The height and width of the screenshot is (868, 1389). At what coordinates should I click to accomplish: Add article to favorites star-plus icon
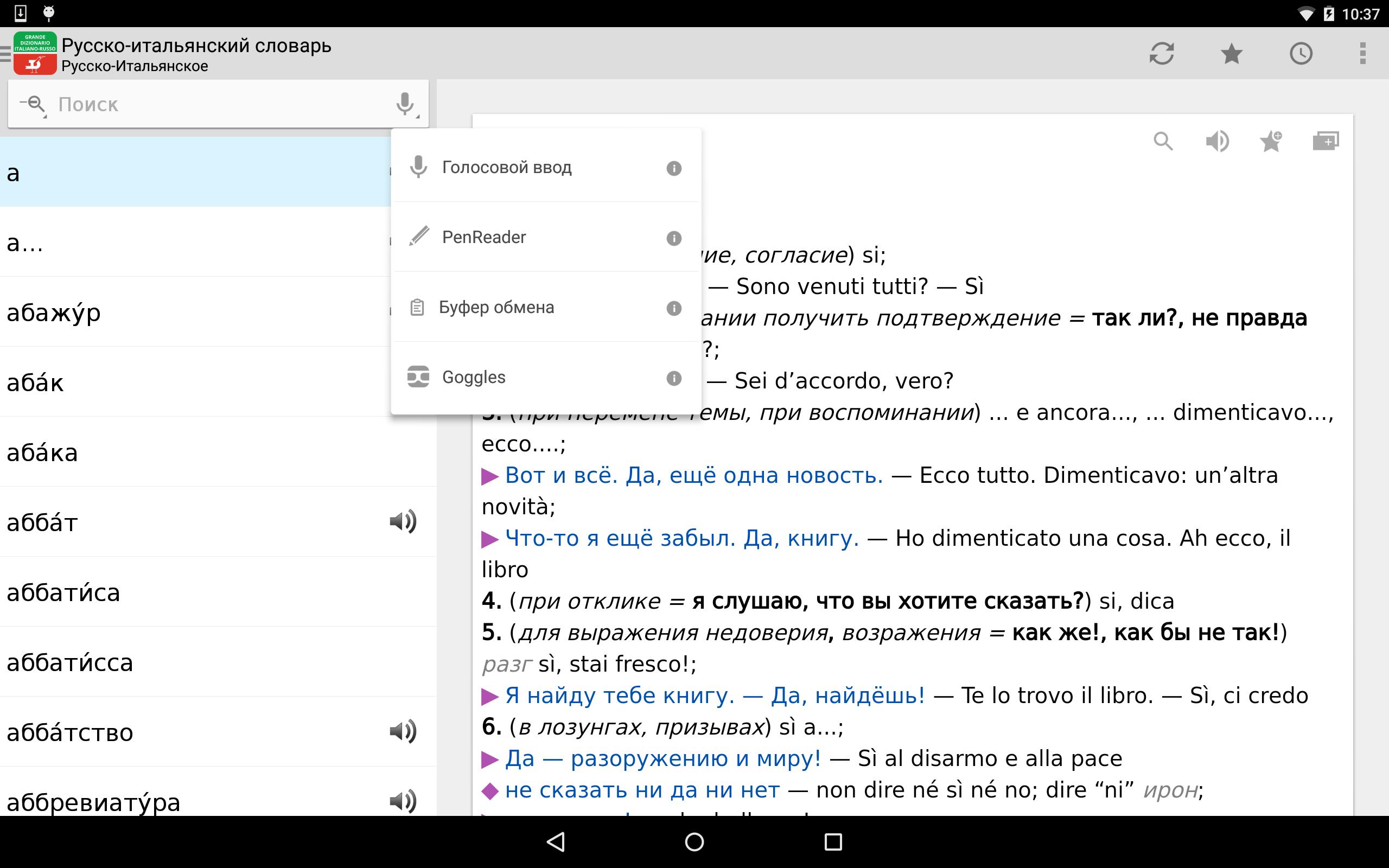tap(1271, 141)
